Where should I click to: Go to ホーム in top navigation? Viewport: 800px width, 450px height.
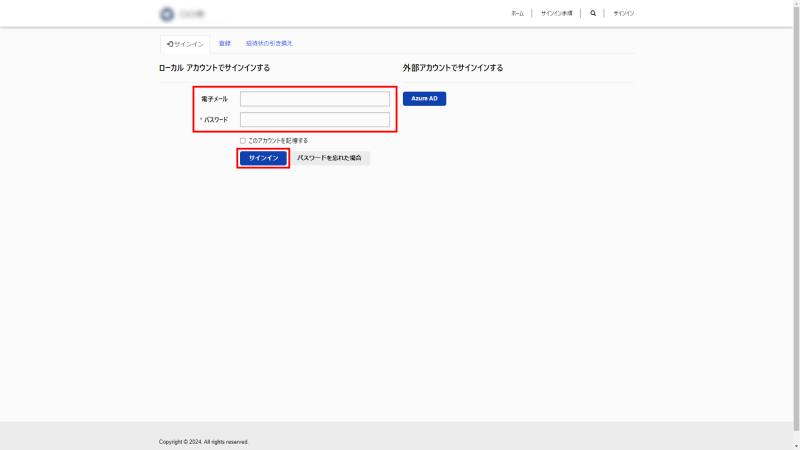517,14
